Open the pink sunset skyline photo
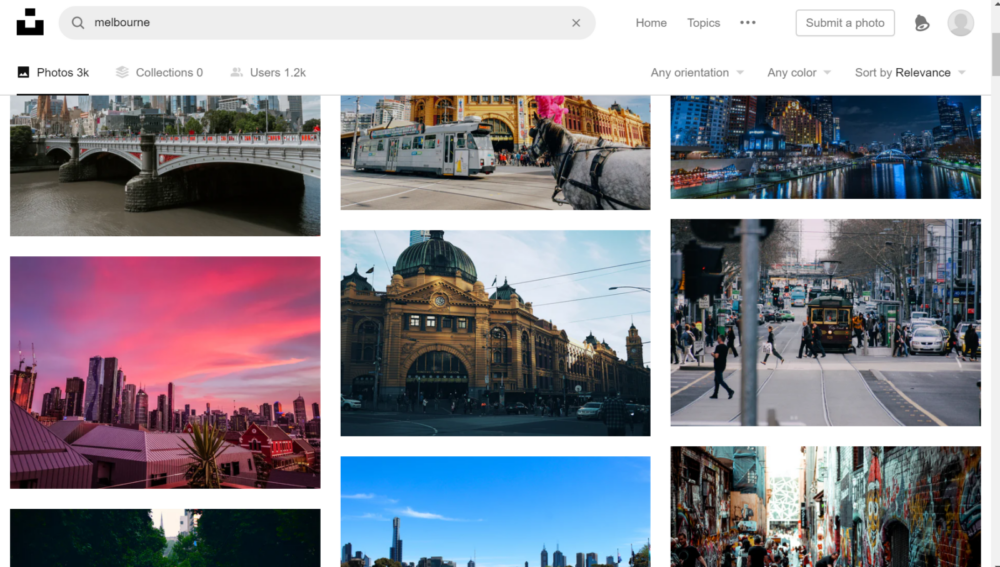Viewport: 1000px width, 567px height. click(165, 372)
